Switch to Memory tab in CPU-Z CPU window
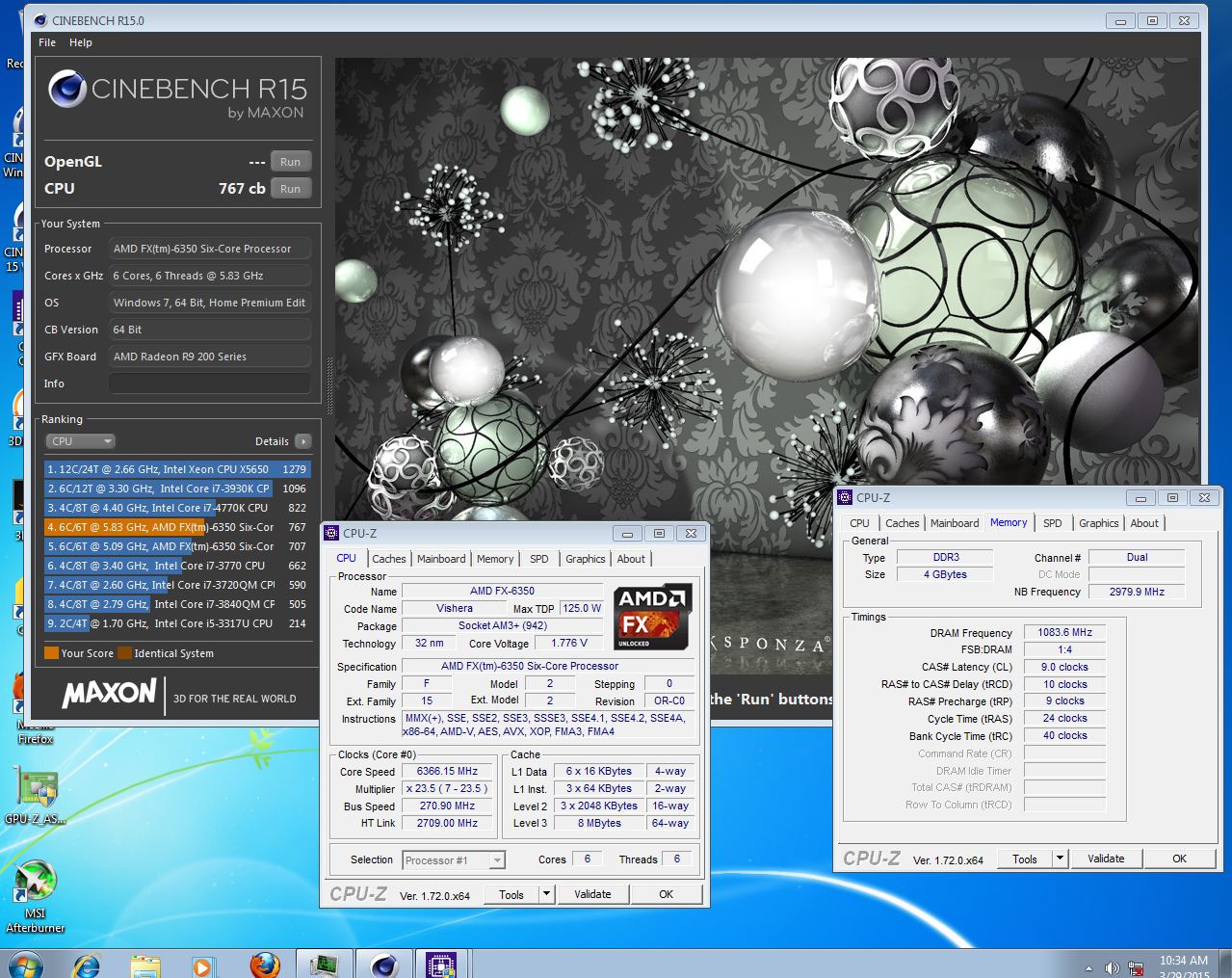1232x978 pixels. pos(495,559)
